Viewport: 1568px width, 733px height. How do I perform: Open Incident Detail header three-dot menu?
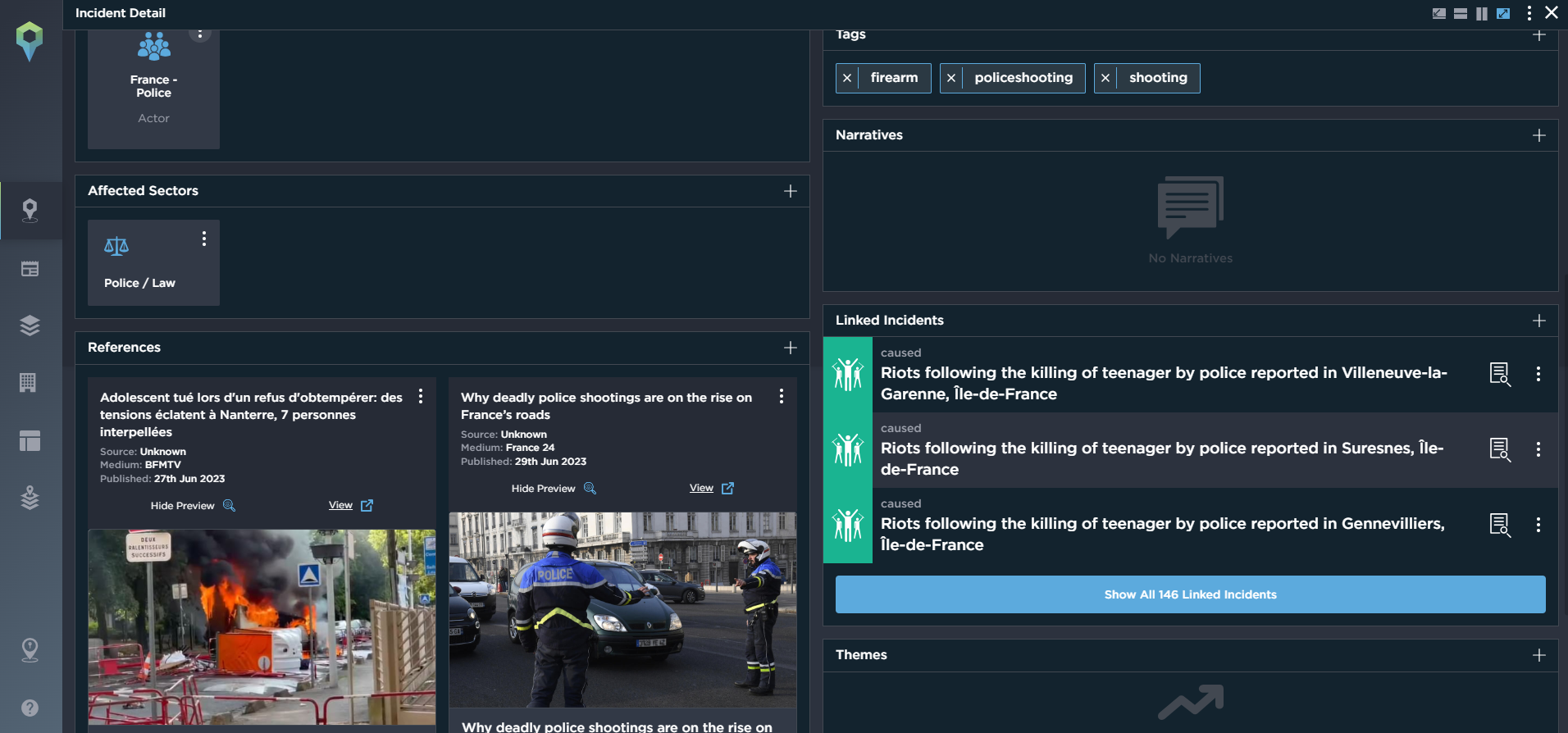1529,13
